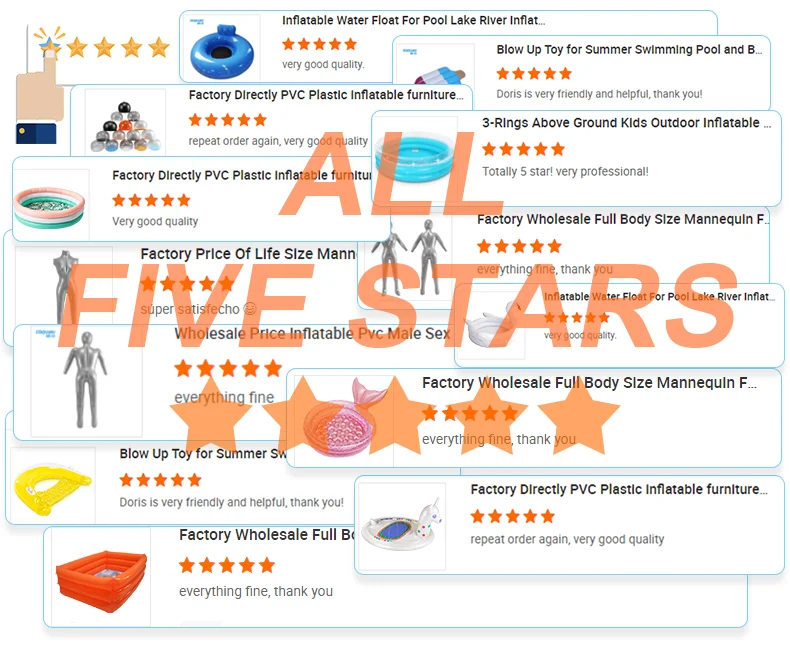Click the 'Totally 5 star! very professional!' review text
790x652 pixels.
click(565, 171)
